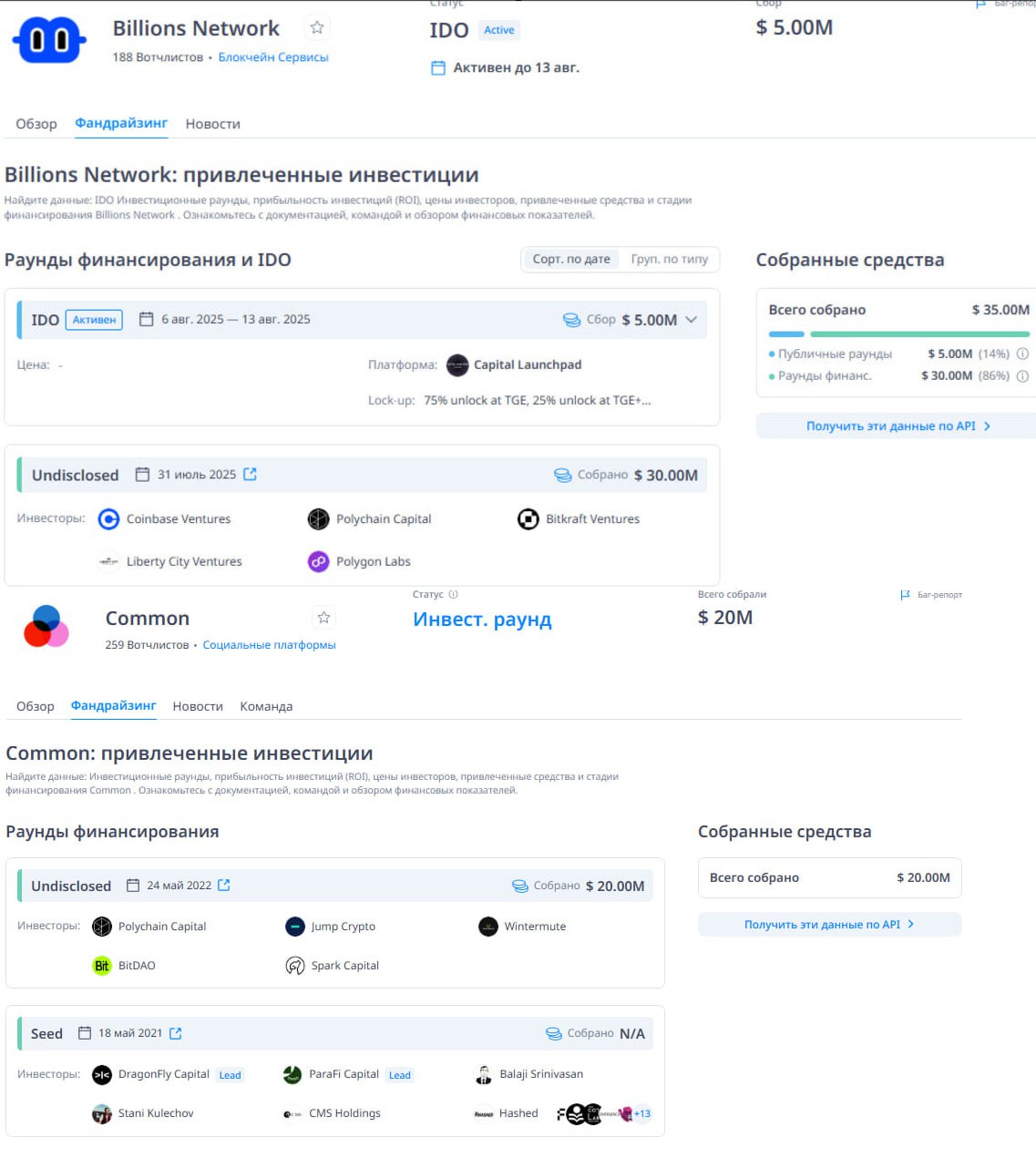The height and width of the screenshot is (1158, 1036).
Task: Click the Liberty City Ventures logo
Action: 108,561
